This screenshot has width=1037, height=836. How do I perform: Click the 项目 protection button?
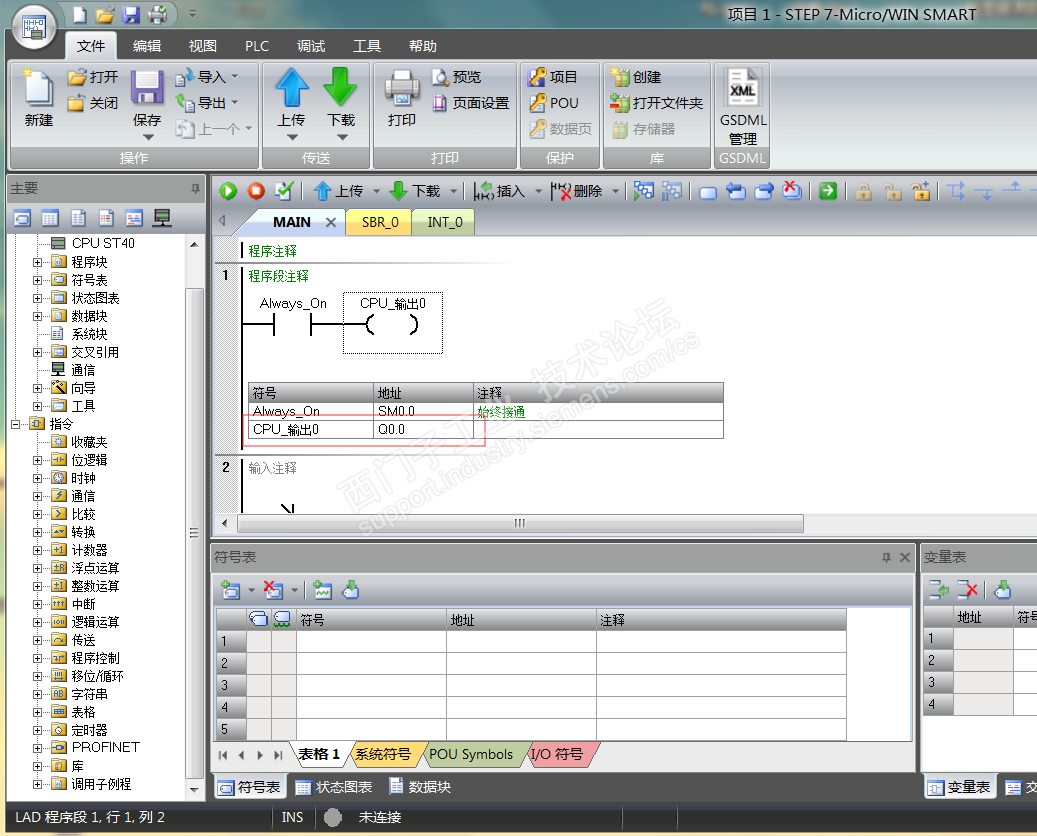pyautogui.click(x=553, y=77)
